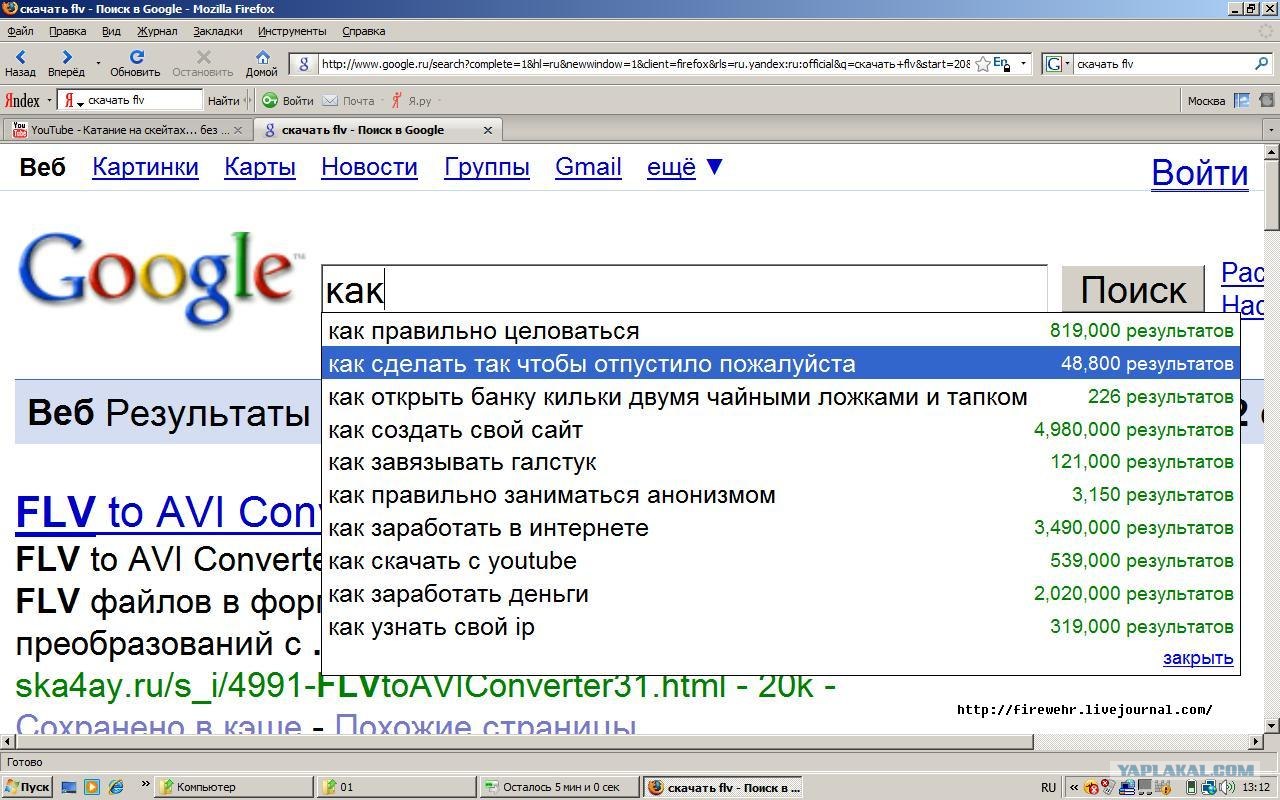Go back with the Назад arrow
The height and width of the screenshot is (800, 1280).
[x=20, y=63]
